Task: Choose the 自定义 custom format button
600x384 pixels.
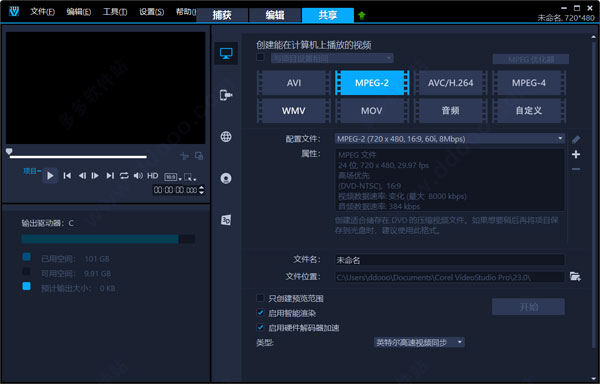Action: [529, 111]
